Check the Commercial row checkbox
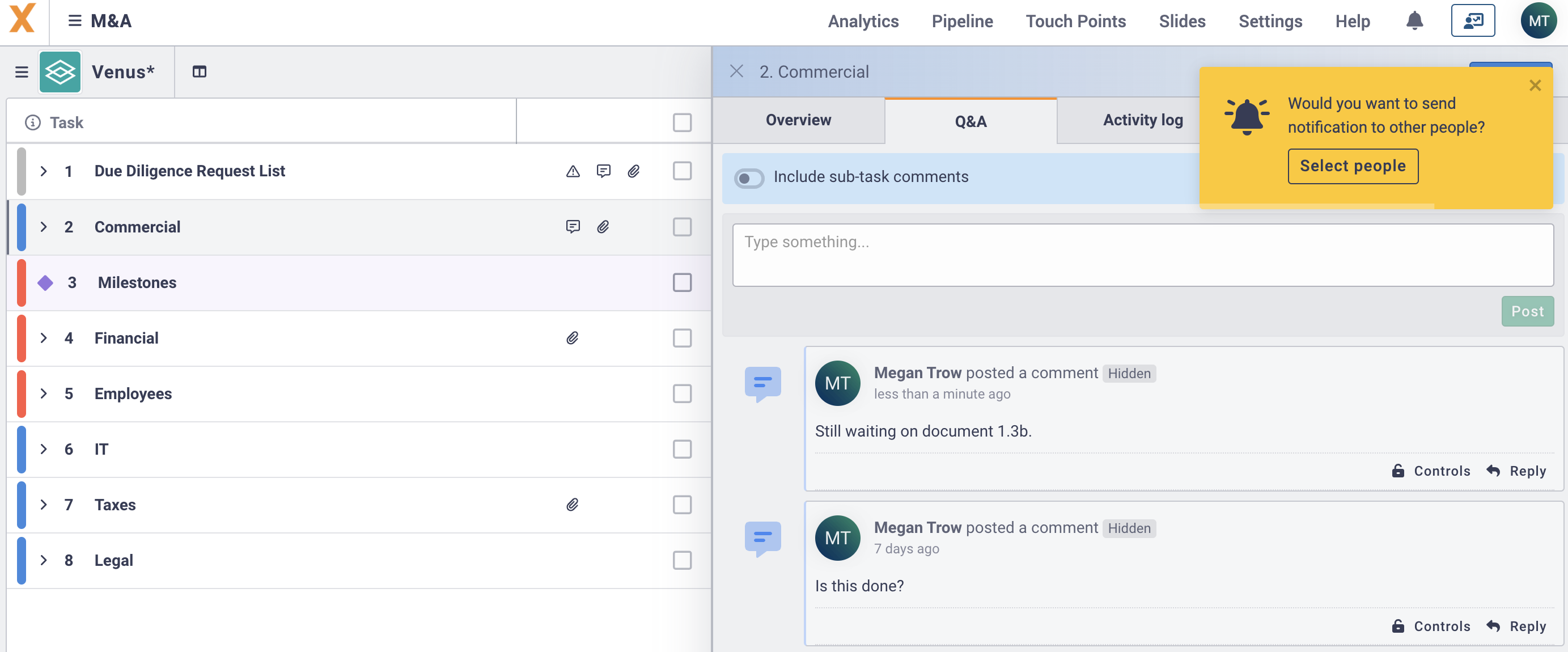Screen dimensions: 1568x652 click(x=683, y=227)
